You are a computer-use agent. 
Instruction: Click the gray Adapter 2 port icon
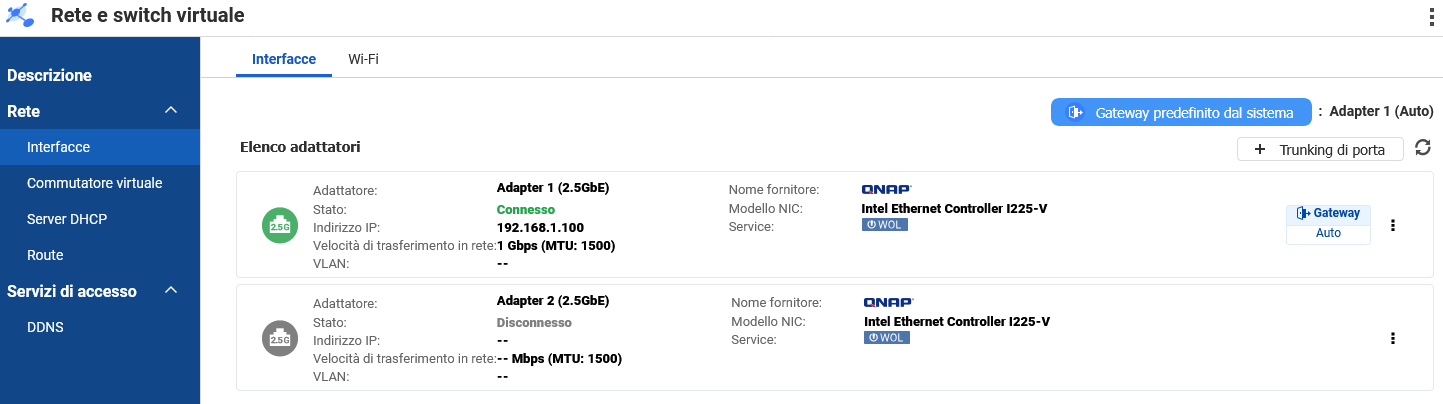(x=279, y=338)
